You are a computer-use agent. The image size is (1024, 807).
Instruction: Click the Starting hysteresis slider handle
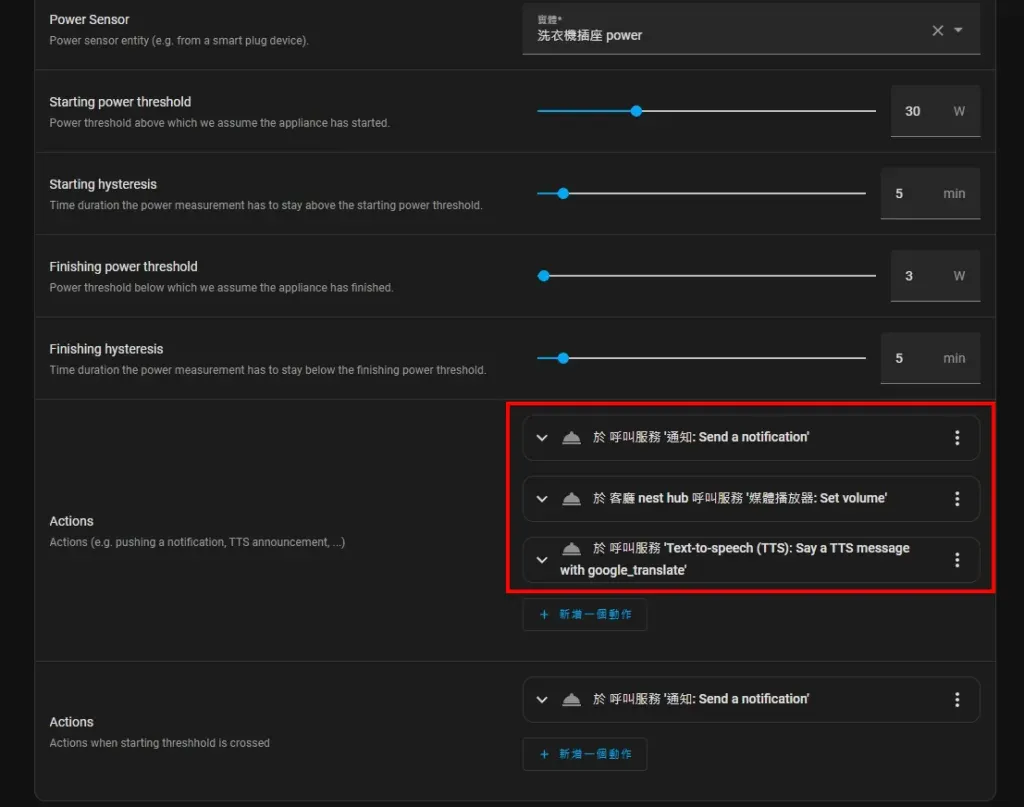[563, 193]
